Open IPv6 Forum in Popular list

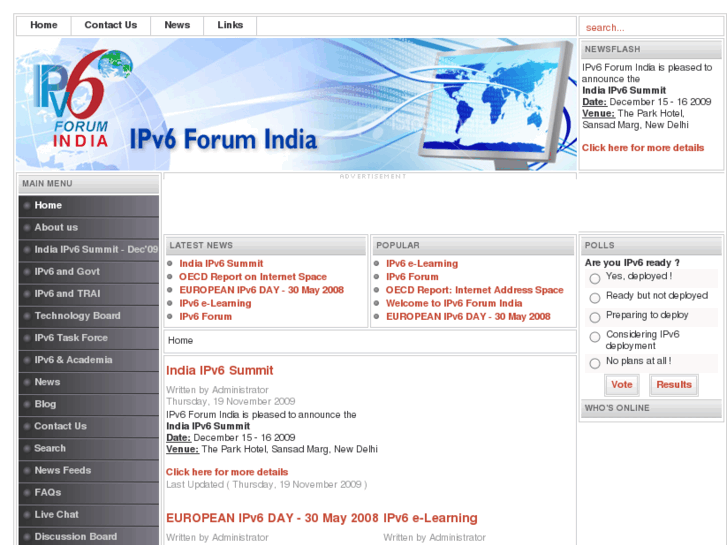[x=412, y=277]
